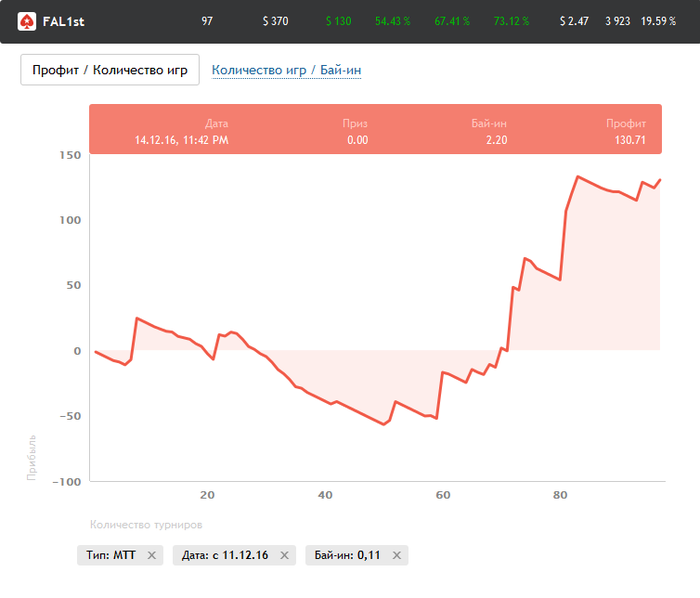The width and height of the screenshot is (700, 598).
Task: Click the Профит value 130.71 in tooltip
Action: (x=630, y=140)
